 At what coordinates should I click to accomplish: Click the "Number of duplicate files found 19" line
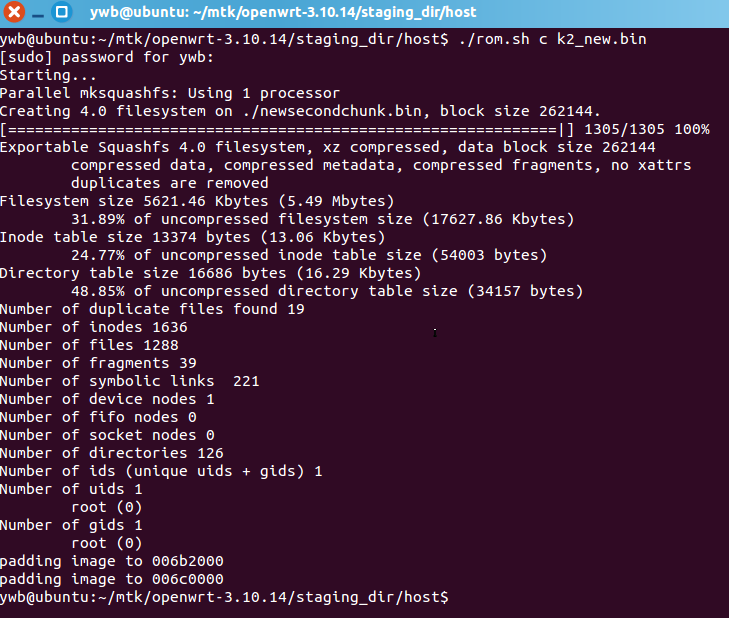(152, 309)
